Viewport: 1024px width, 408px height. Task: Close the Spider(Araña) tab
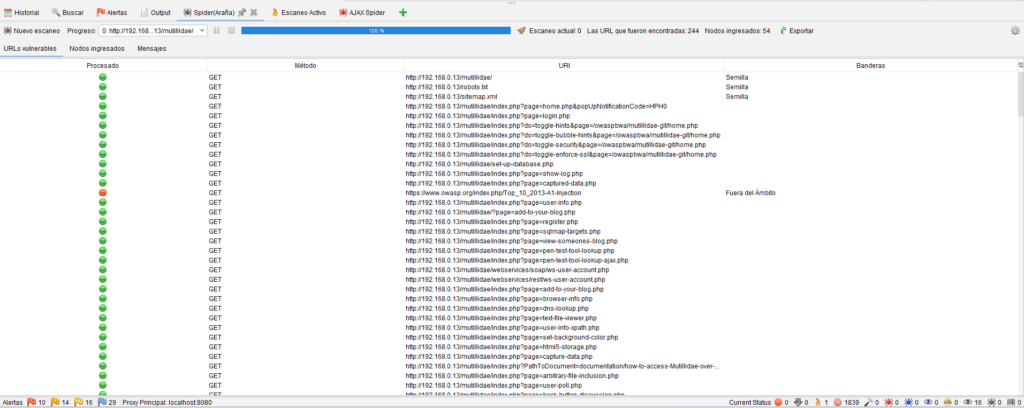coord(254,12)
